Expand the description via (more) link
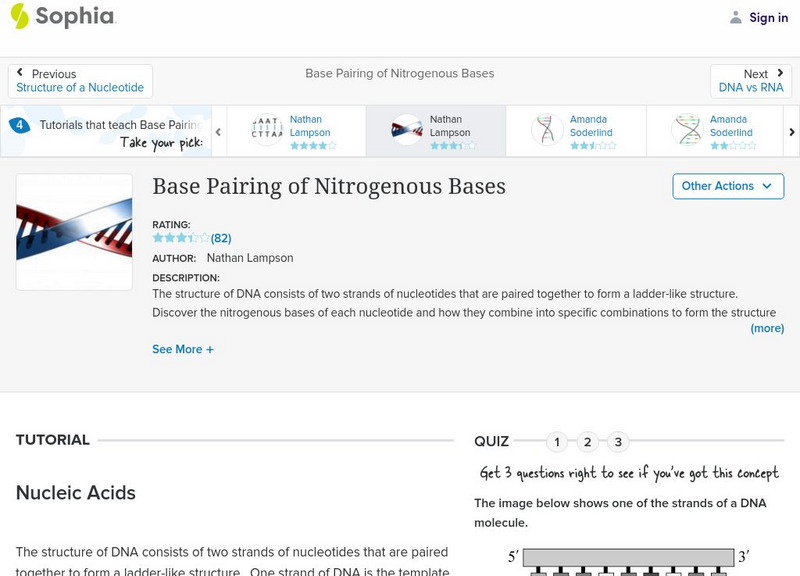 coord(767,328)
